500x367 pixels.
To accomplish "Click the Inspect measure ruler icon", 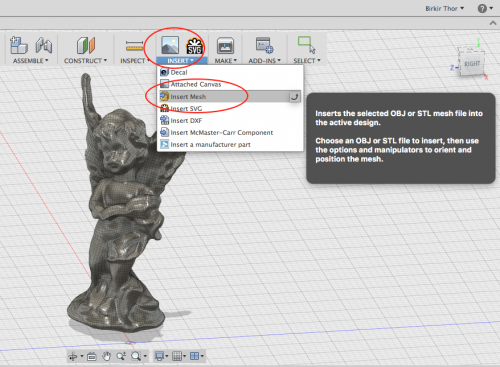I will [x=134, y=46].
